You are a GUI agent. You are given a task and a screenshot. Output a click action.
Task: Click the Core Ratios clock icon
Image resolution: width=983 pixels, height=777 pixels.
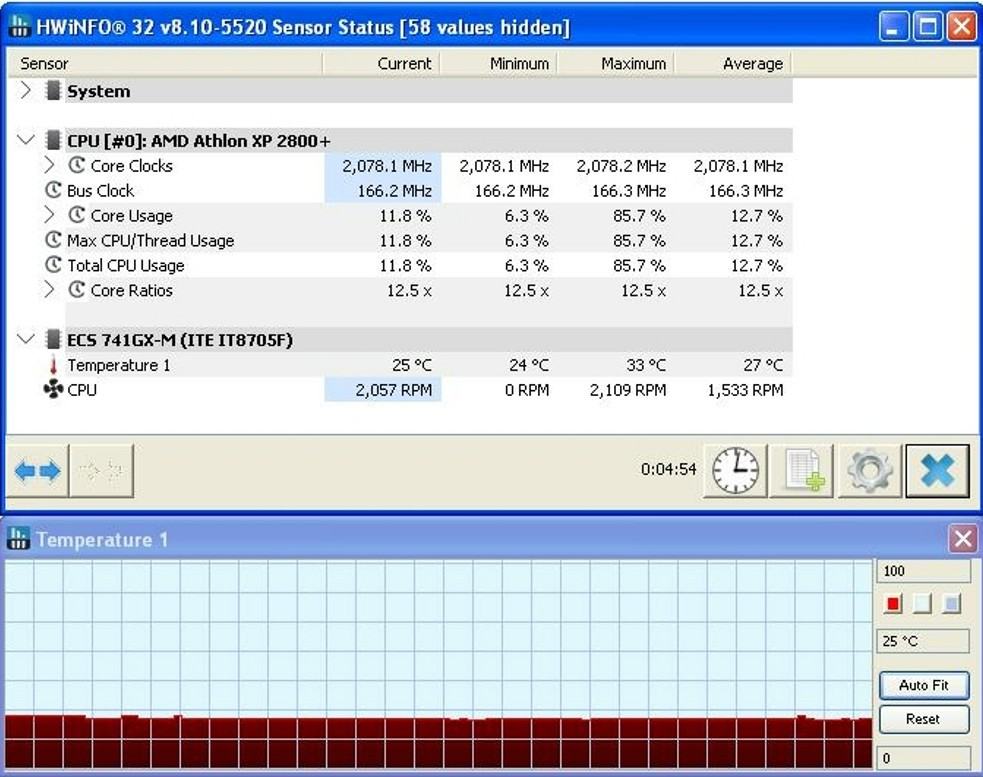76,290
